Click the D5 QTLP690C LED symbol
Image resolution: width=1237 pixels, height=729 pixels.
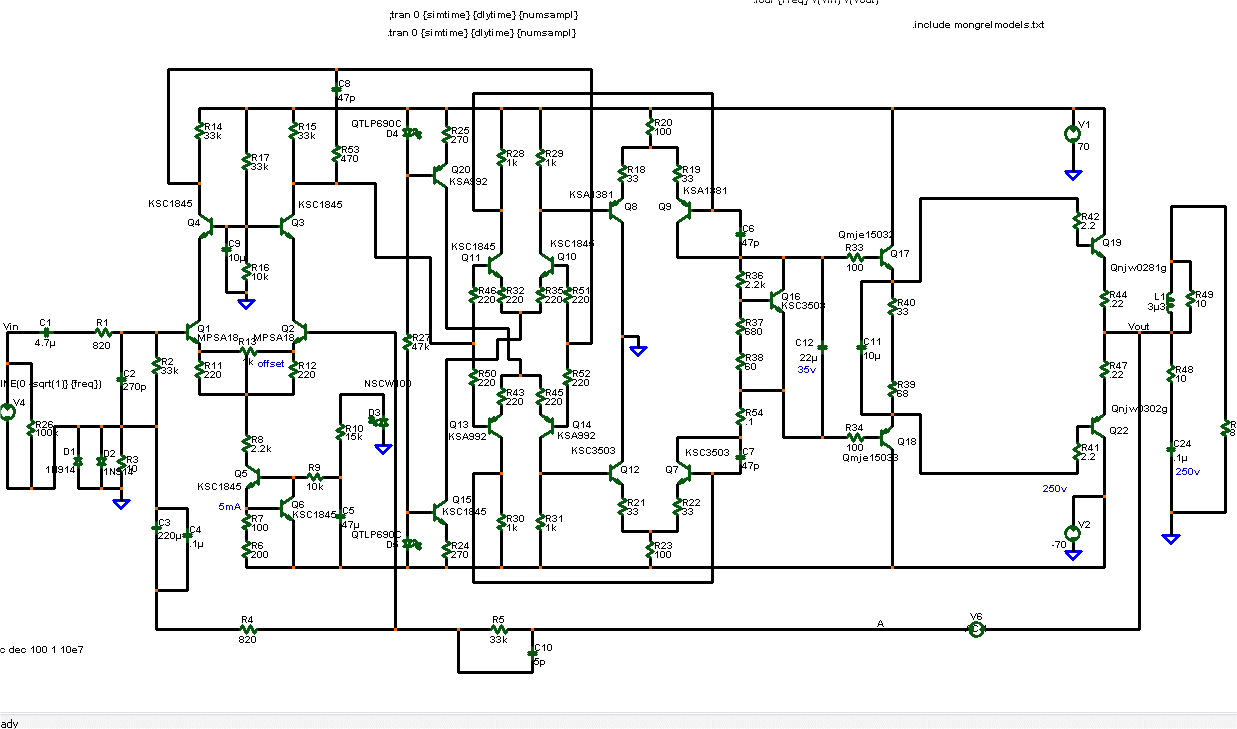coord(411,544)
